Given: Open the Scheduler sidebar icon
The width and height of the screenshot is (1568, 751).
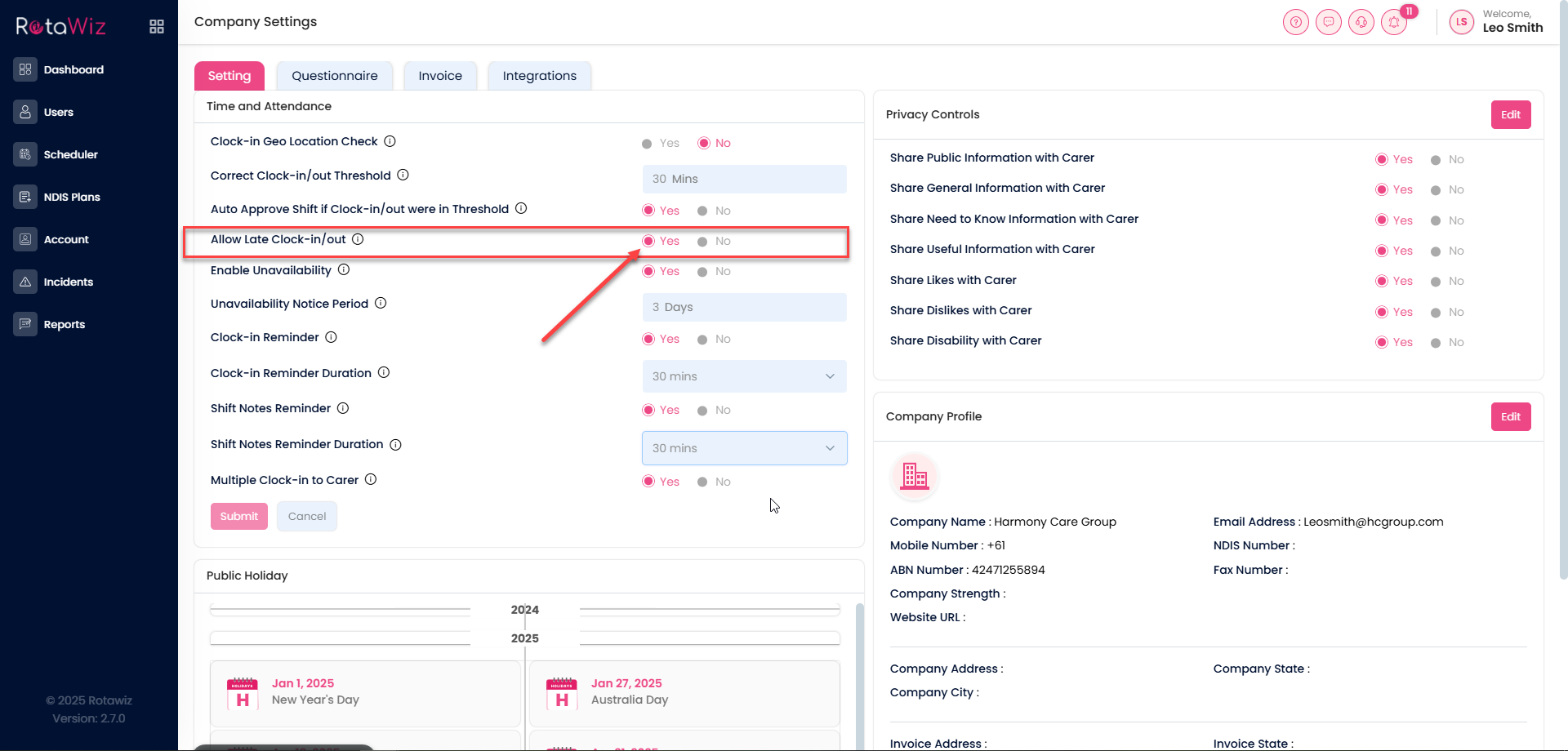Looking at the screenshot, I should 25,154.
